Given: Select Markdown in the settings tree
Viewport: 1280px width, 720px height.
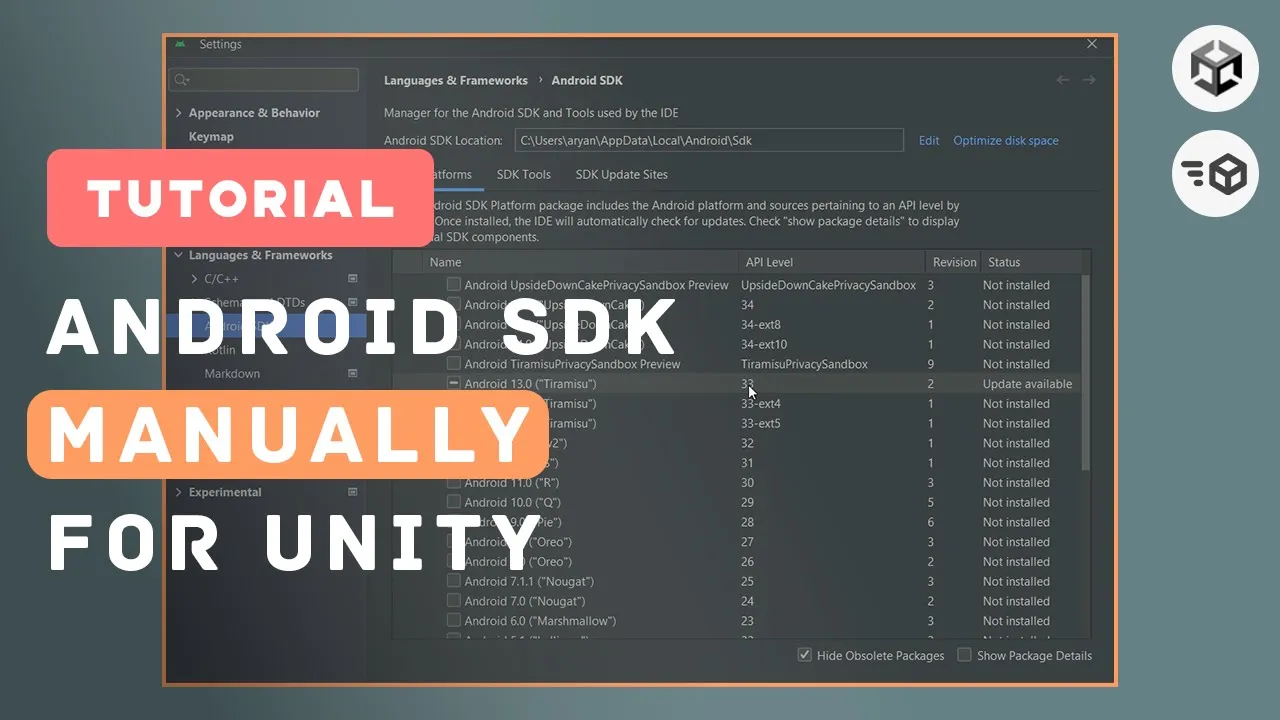Looking at the screenshot, I should tap(232, 374).
